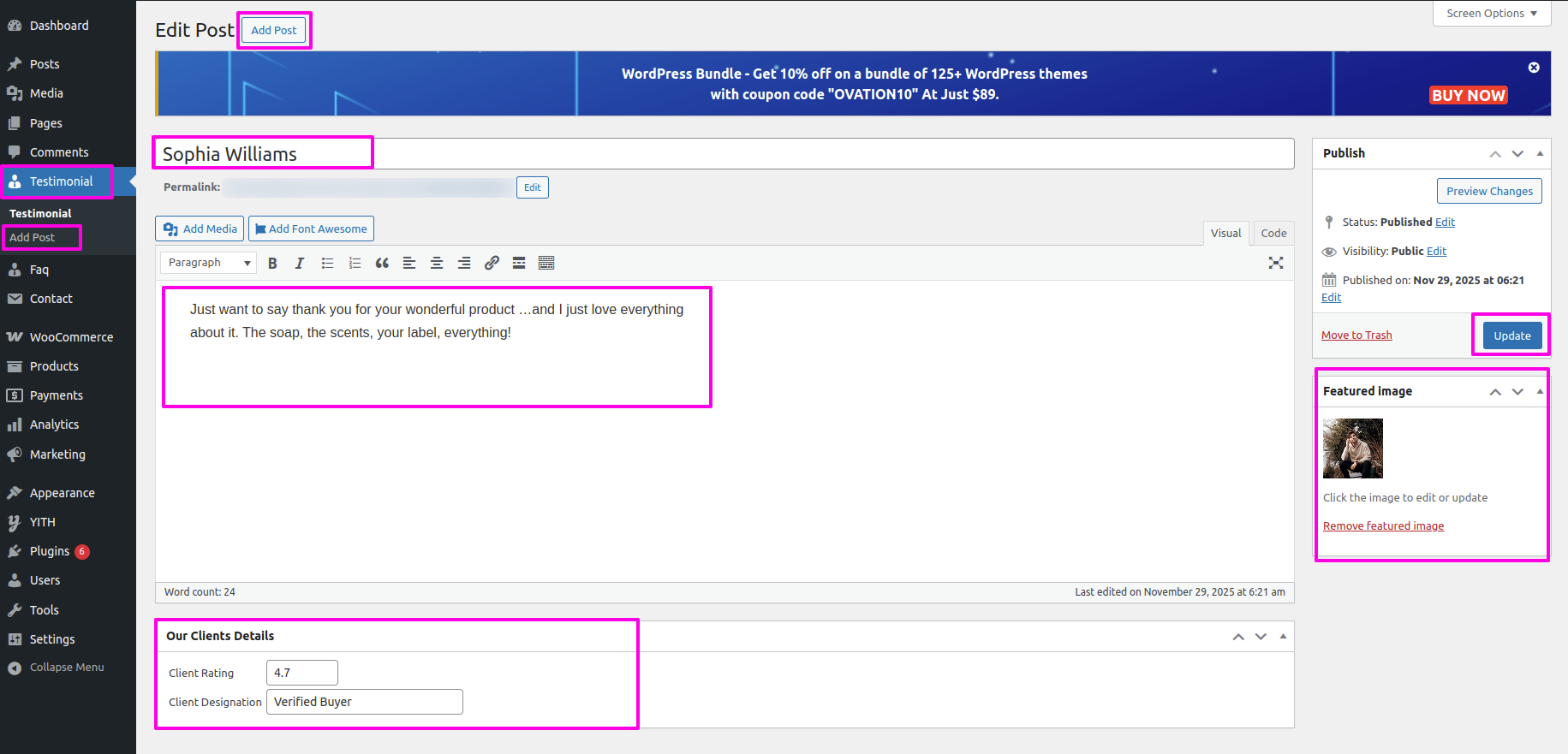The height and width of the screenshot is (754, 1568).
Task: Switch to the Code editor tab
Action: (x=1273, y=233)
